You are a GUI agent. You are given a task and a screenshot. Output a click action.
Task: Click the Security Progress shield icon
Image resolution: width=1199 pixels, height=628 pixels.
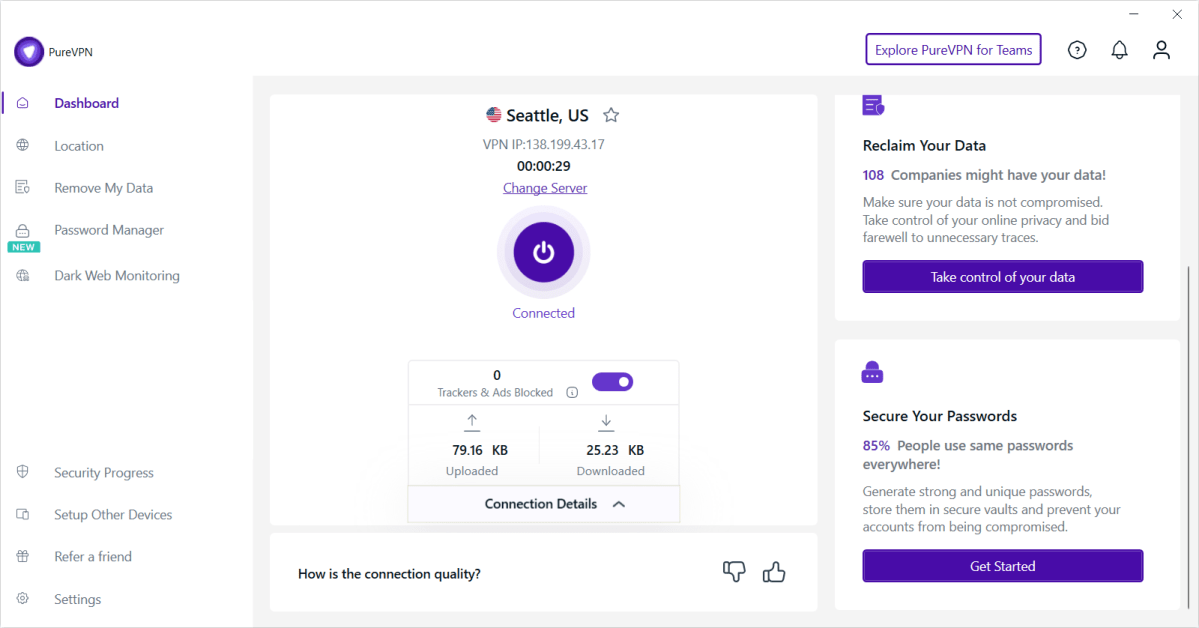click(x=23, y=472)
